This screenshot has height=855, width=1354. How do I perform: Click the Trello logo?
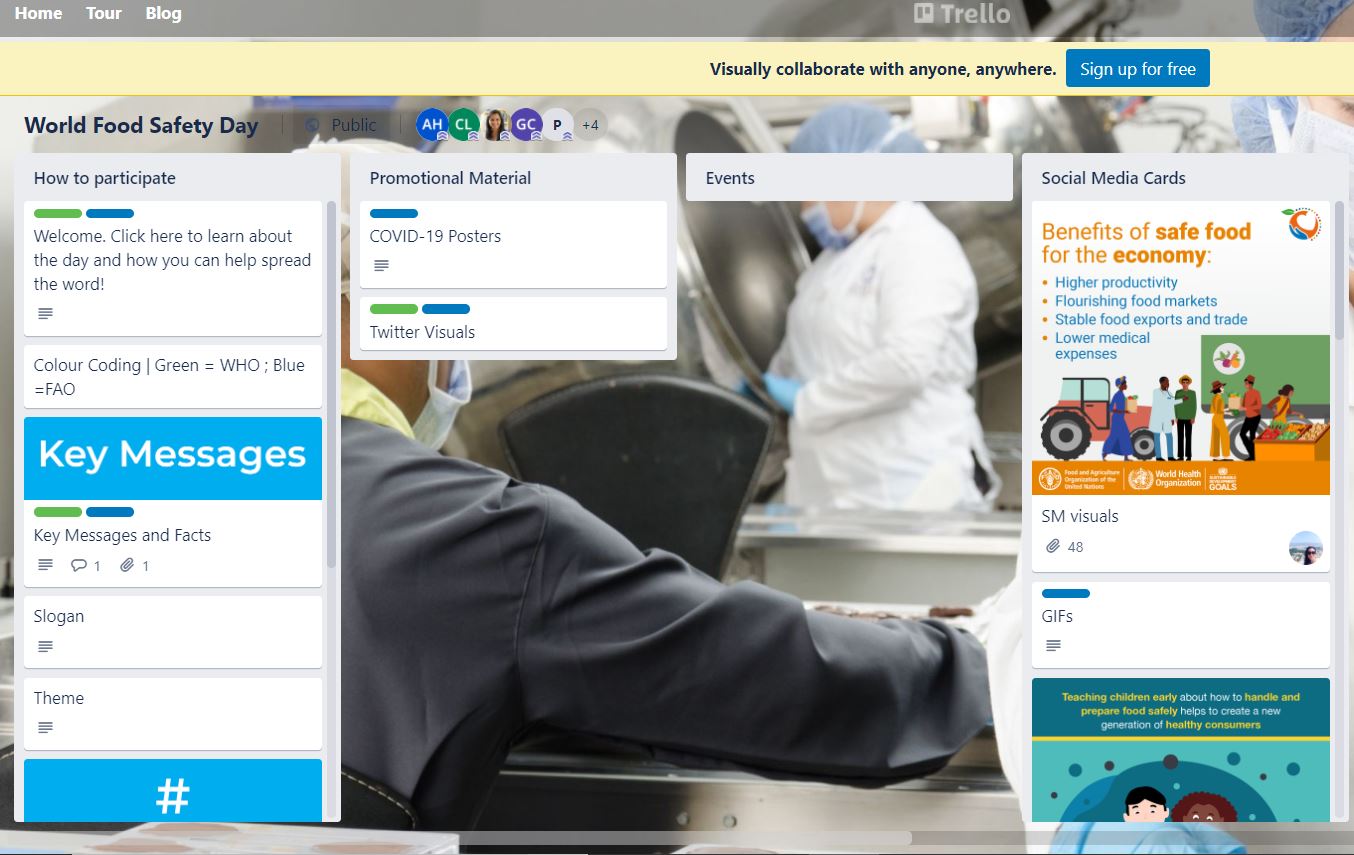click(x=962, y=14)
